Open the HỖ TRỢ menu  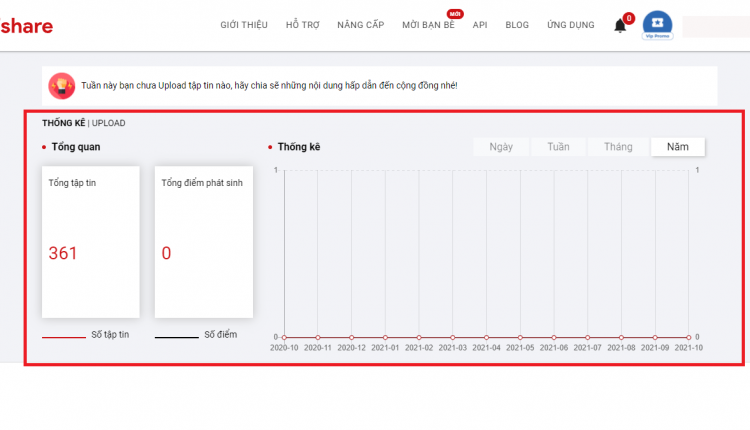click(x=302, y=25)
